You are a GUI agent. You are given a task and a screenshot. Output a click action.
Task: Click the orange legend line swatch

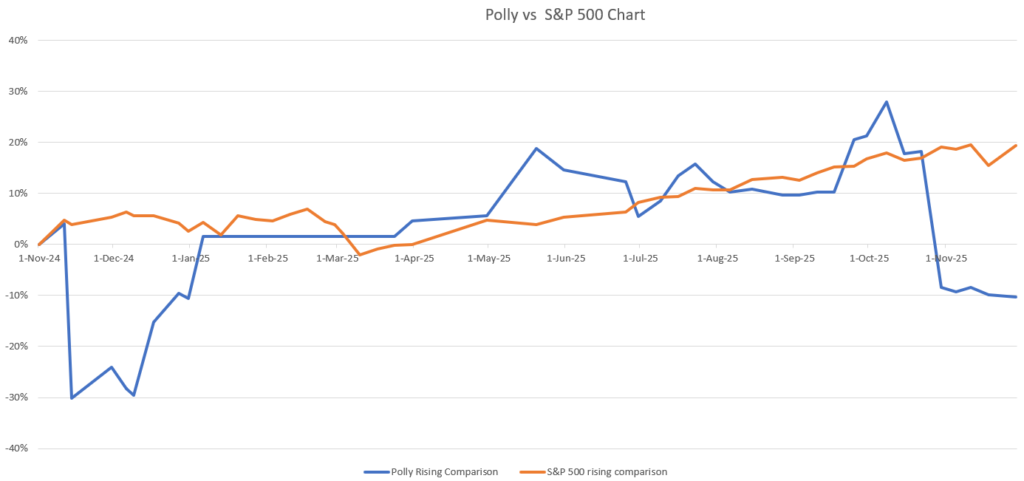point(533,470)
